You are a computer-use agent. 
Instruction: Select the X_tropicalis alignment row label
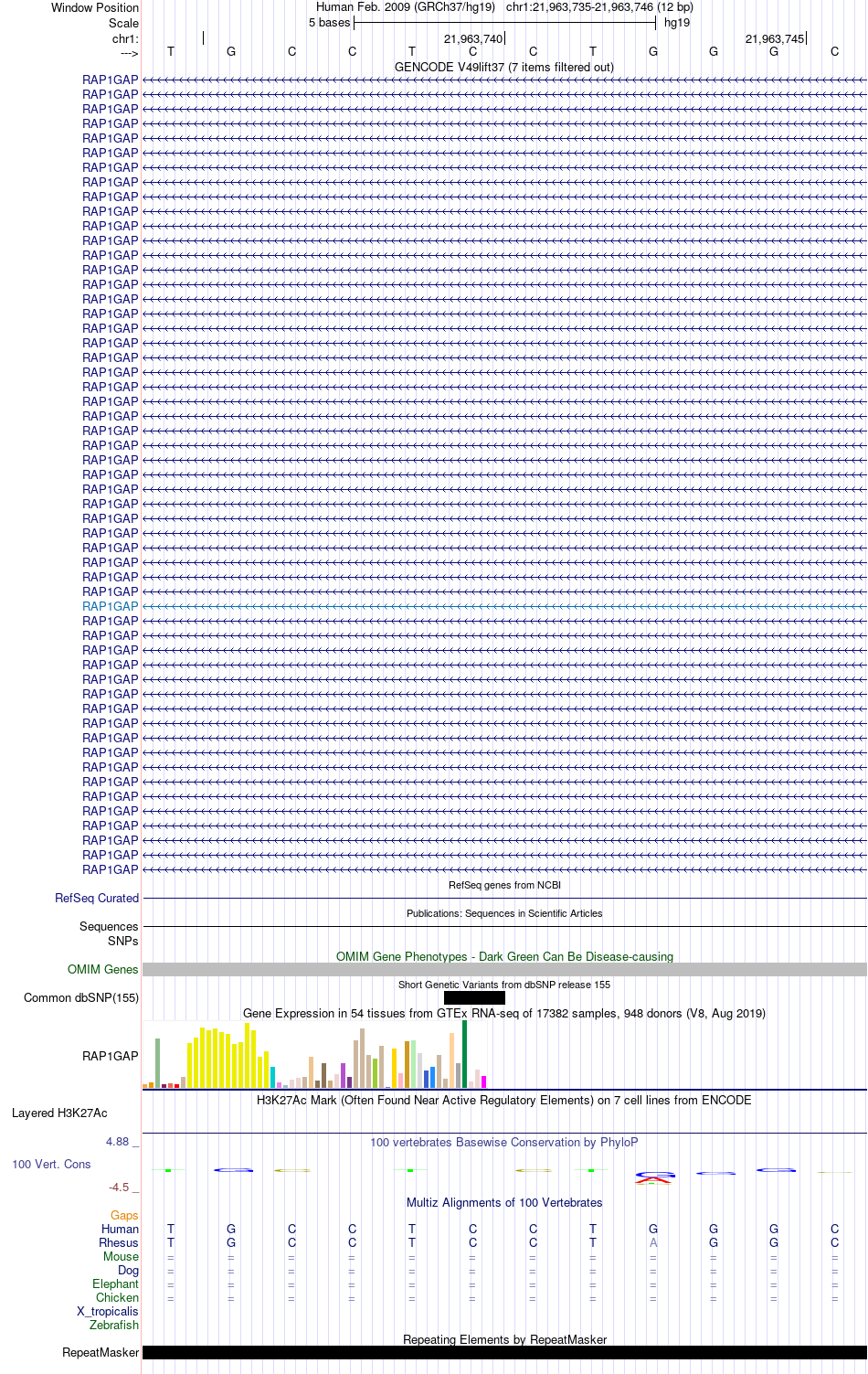coord(108,1311)
